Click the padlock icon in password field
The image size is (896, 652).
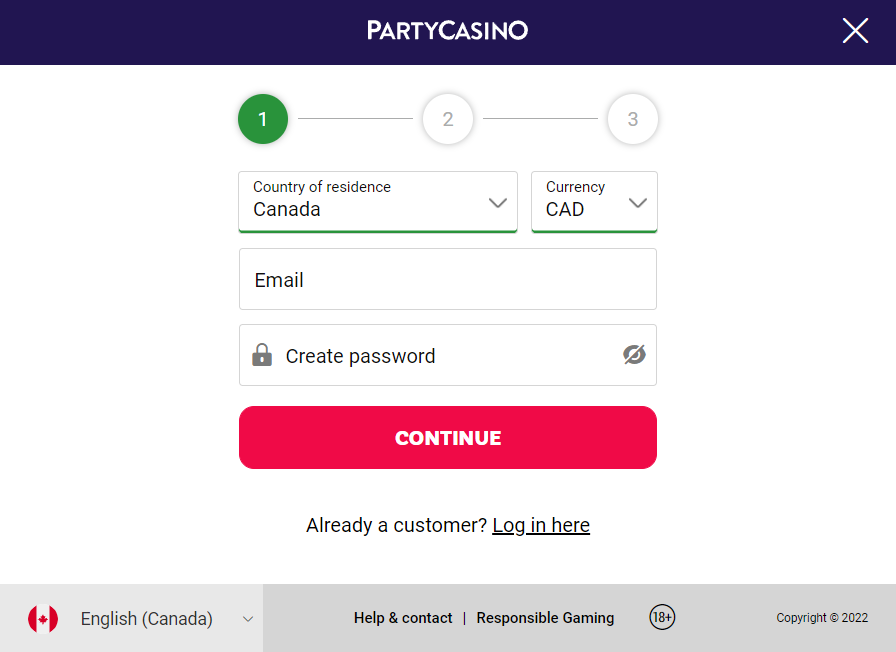coord(262,355)
